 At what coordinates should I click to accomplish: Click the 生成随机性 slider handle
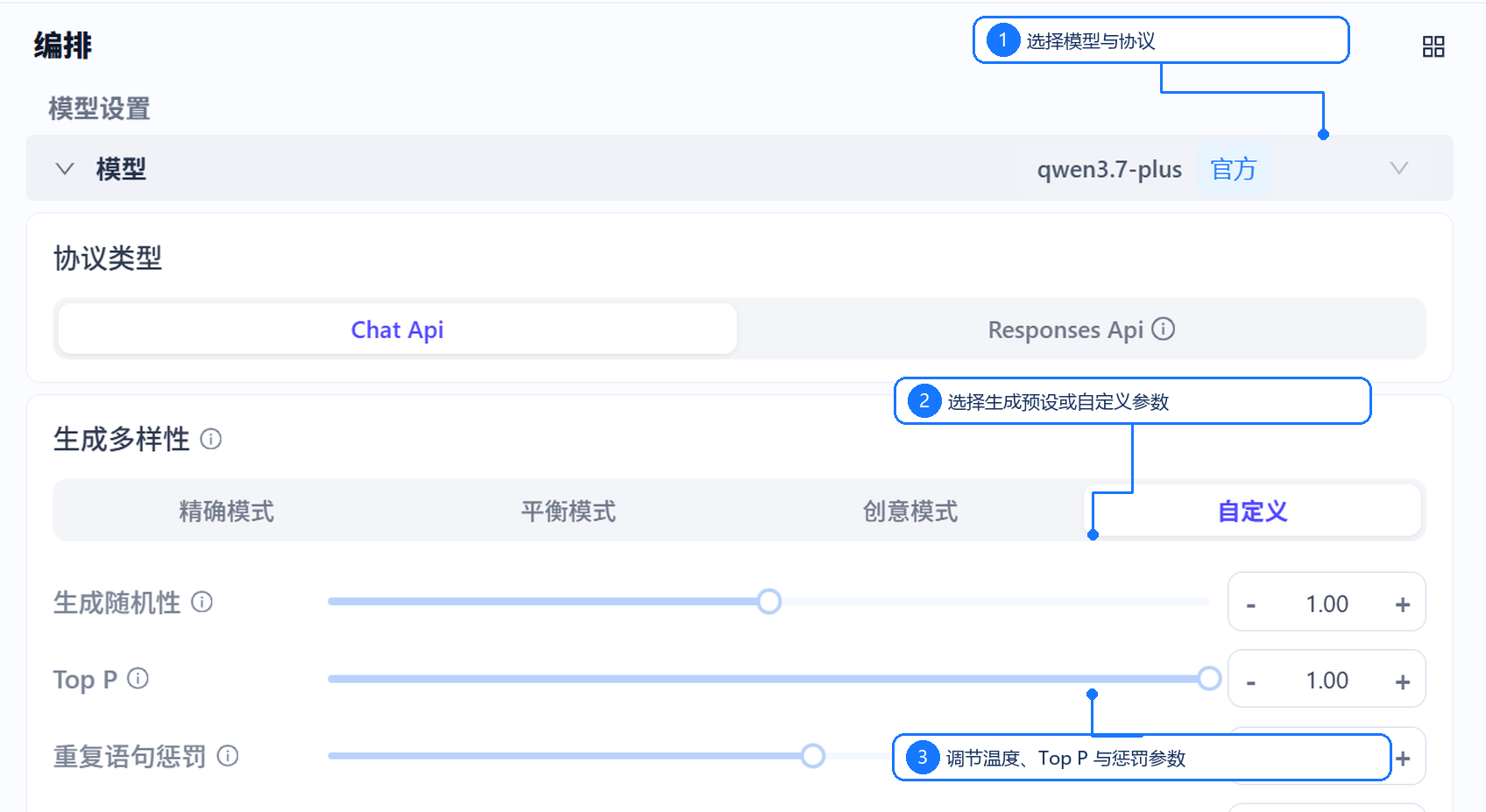pos(769,602)
